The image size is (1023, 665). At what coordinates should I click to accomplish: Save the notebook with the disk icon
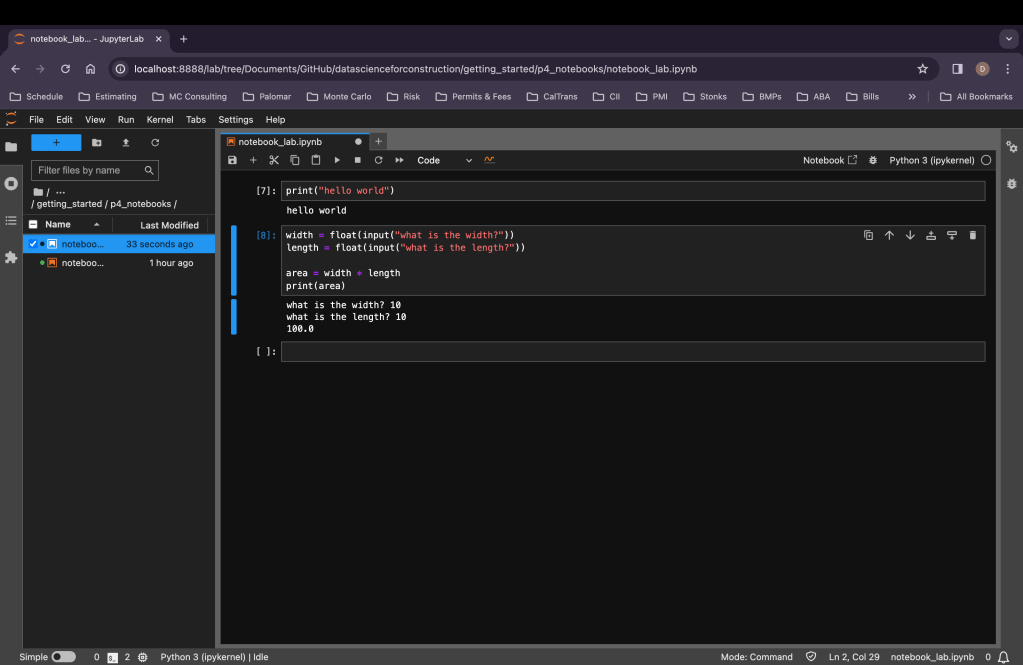(x=232, y=160)
